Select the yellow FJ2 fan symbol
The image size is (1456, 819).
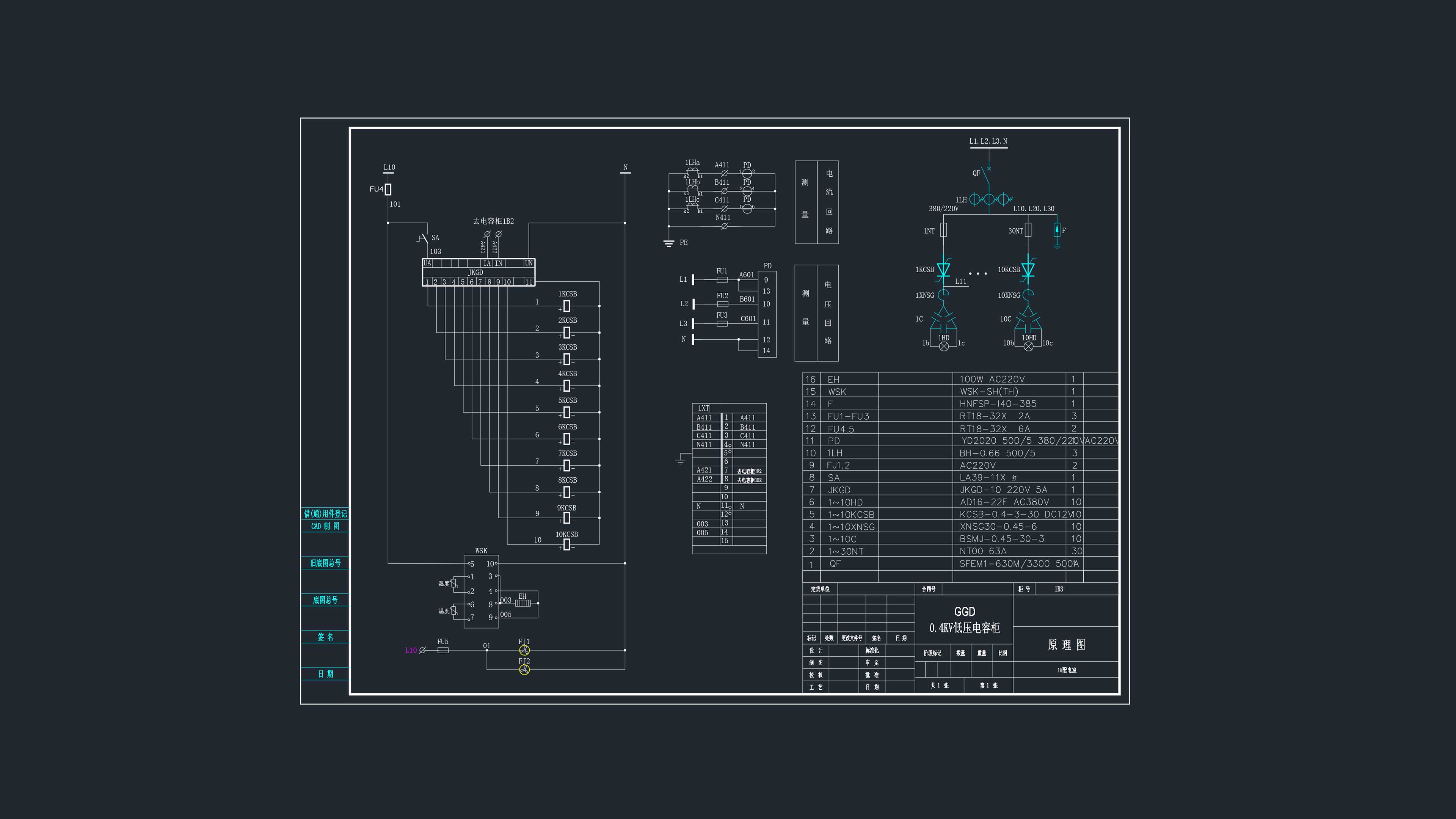point(524,670)
